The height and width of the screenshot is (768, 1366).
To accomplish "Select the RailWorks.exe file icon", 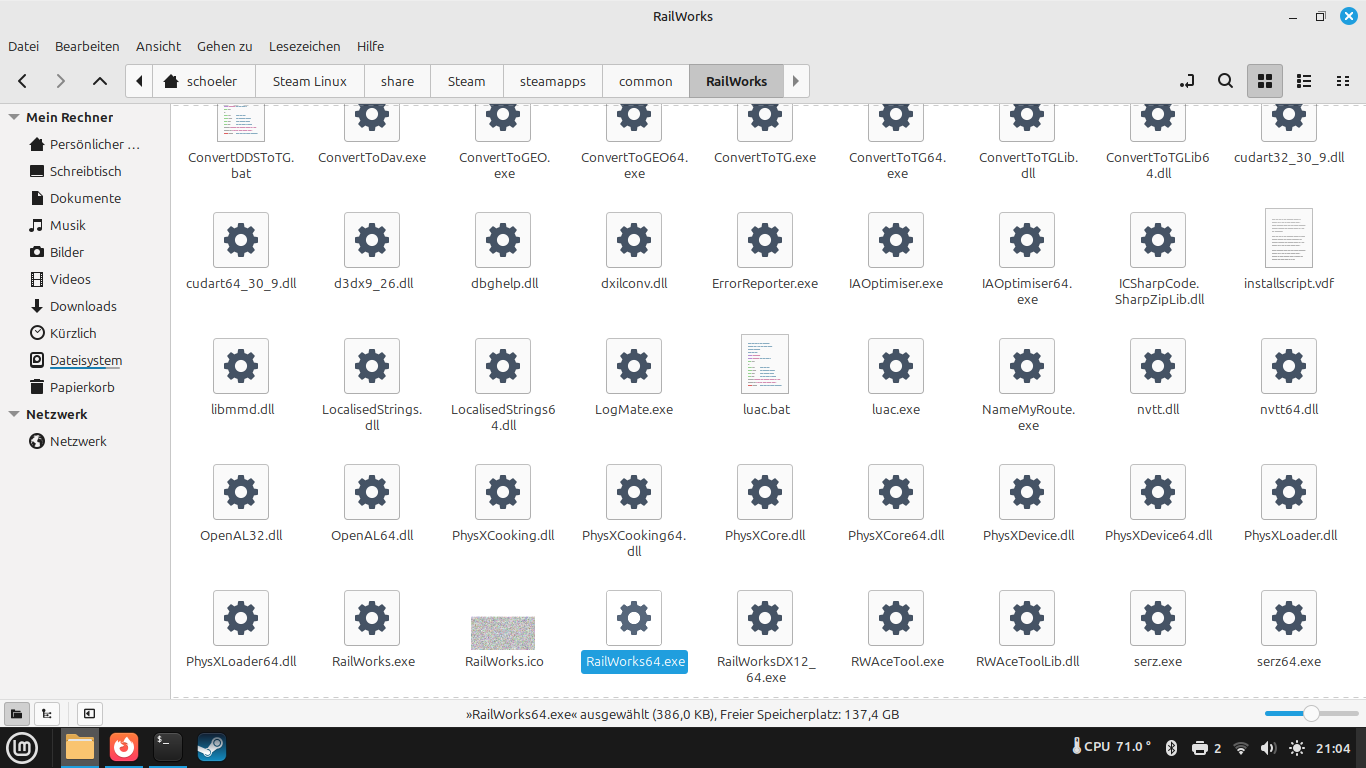I will [x=372, y=618].
